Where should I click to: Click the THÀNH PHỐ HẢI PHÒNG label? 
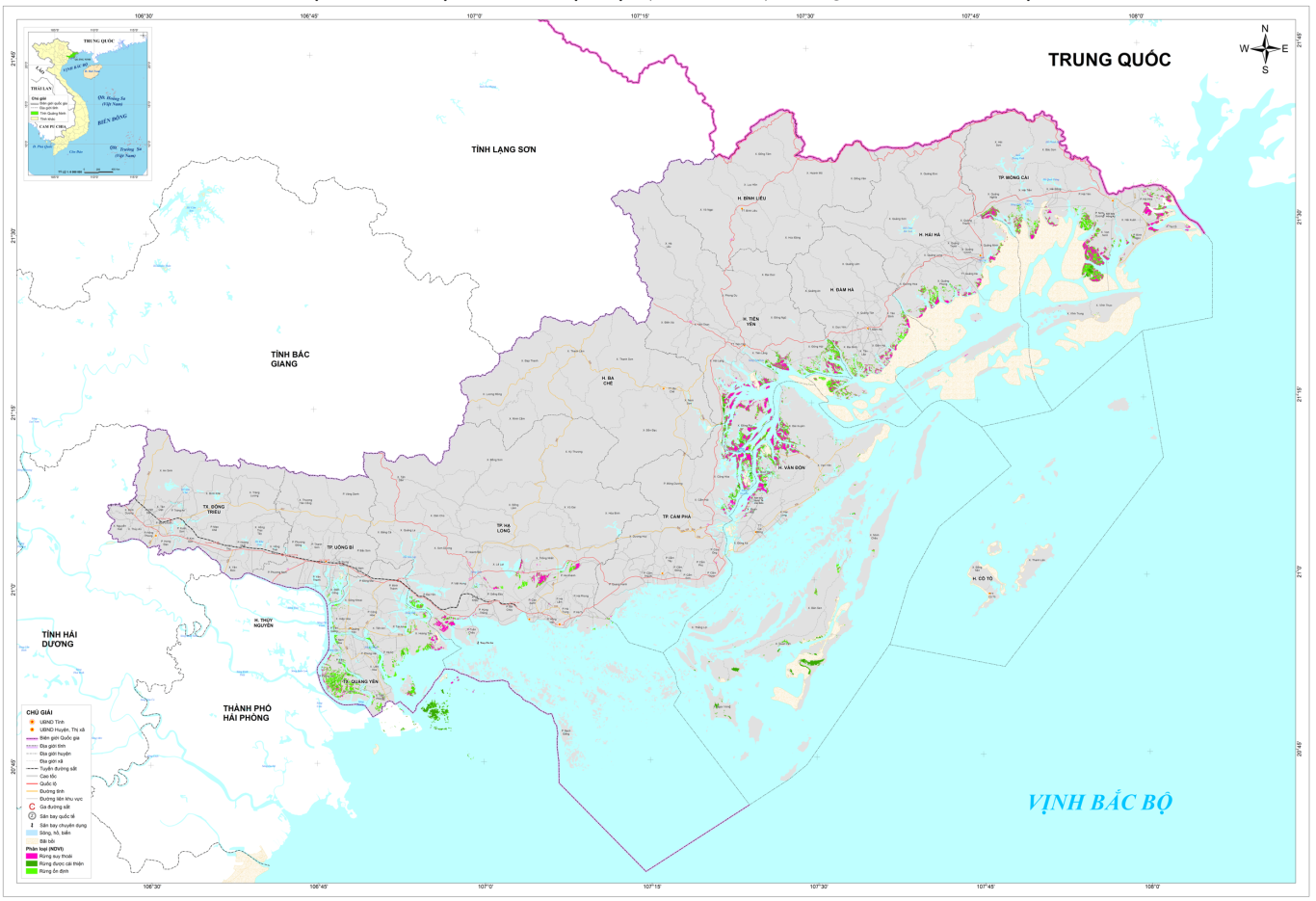[247, 713]
